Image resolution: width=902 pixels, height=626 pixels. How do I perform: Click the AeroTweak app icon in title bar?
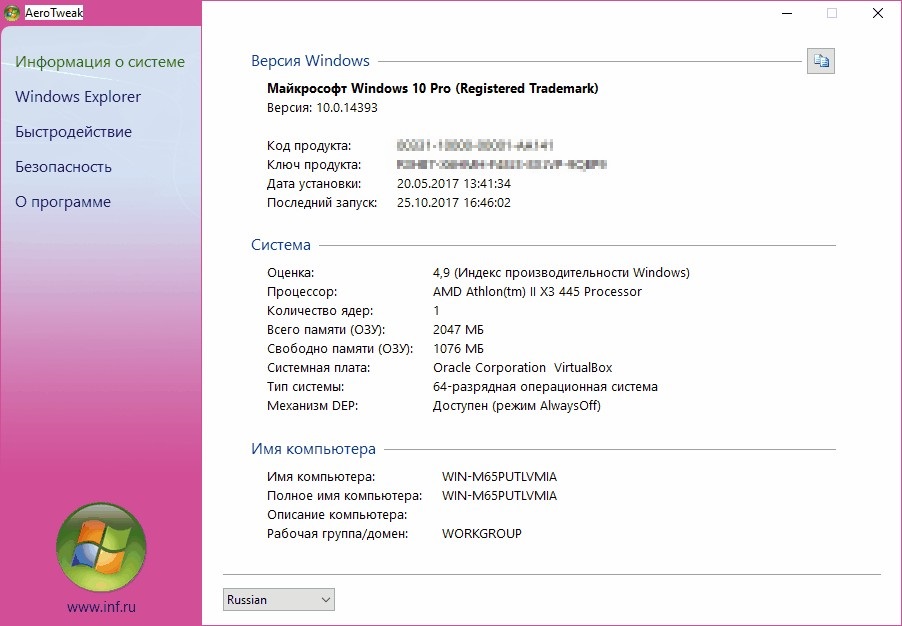12,13
